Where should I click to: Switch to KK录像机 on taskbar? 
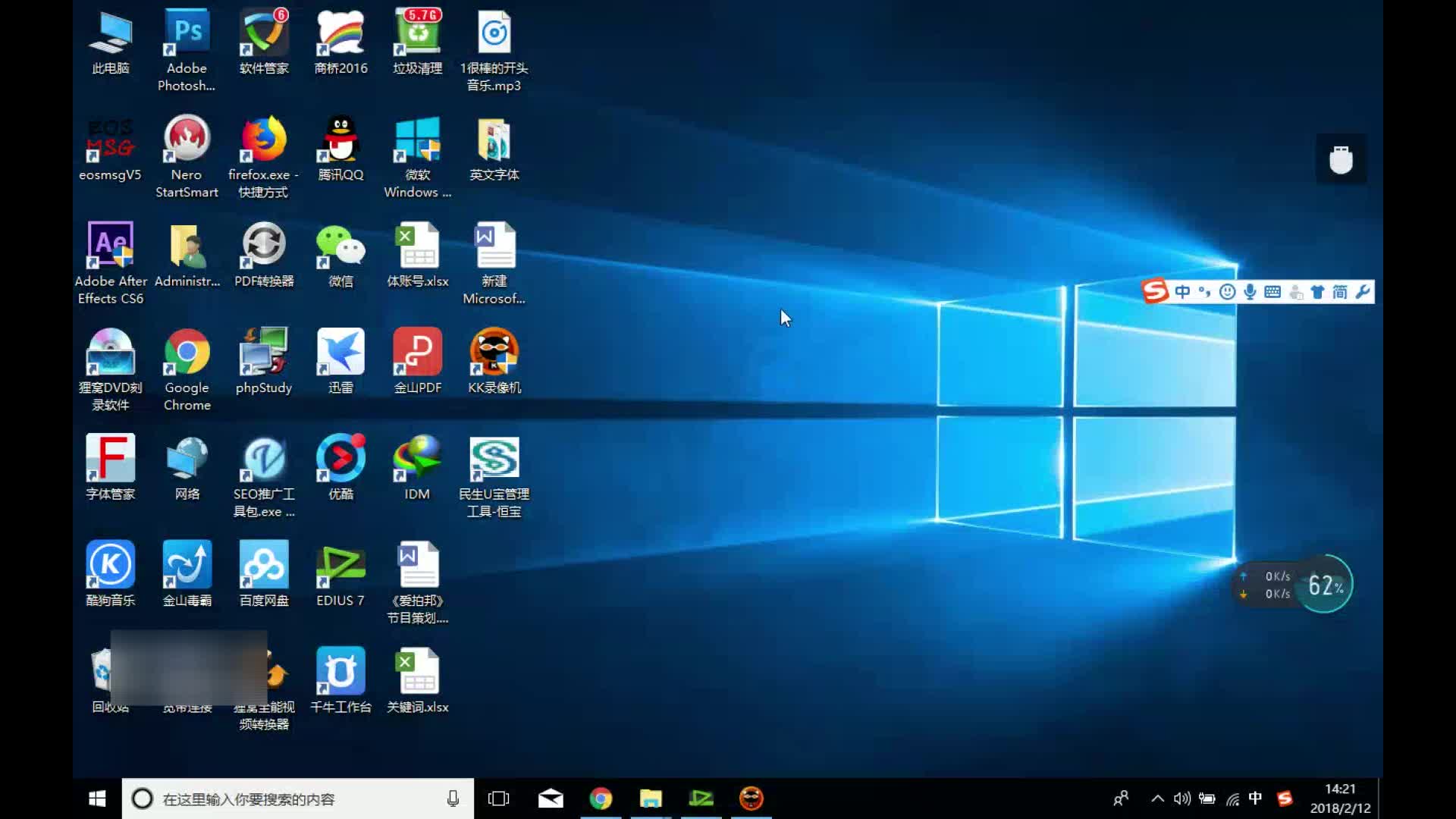[x=752, y=799]
